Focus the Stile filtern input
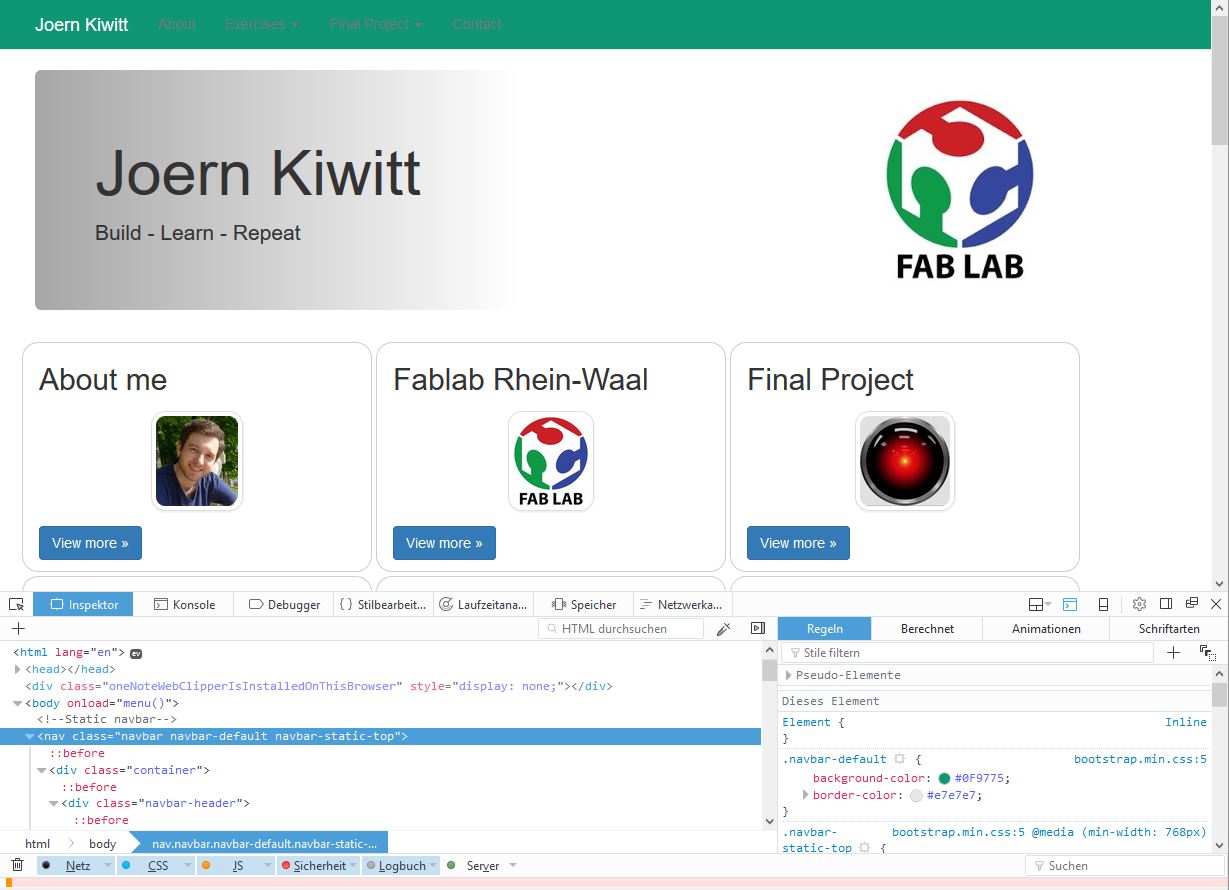1229x890 pixels. click(x=966, y=652)
